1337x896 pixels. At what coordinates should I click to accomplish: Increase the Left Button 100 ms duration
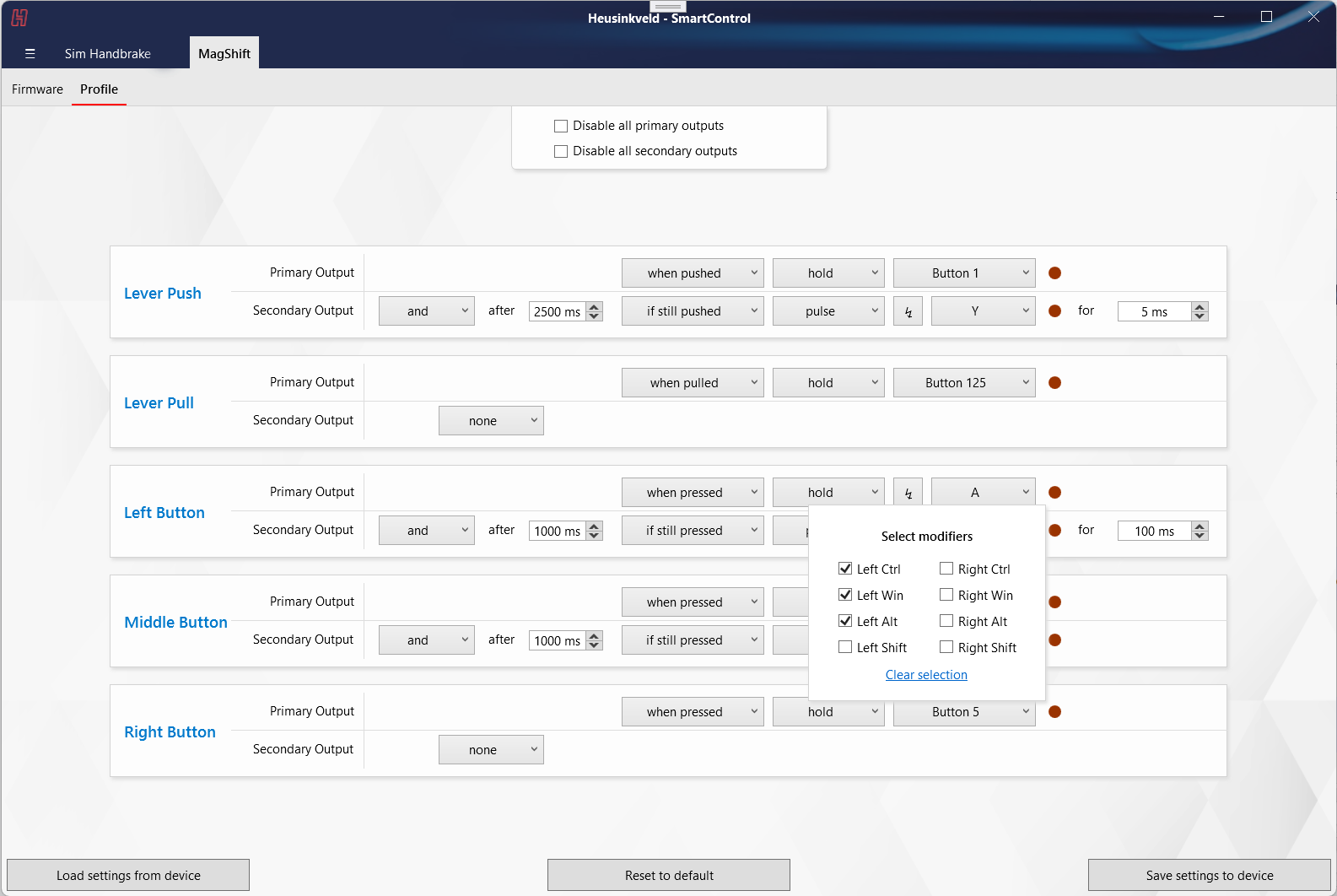coord(1200,526)
